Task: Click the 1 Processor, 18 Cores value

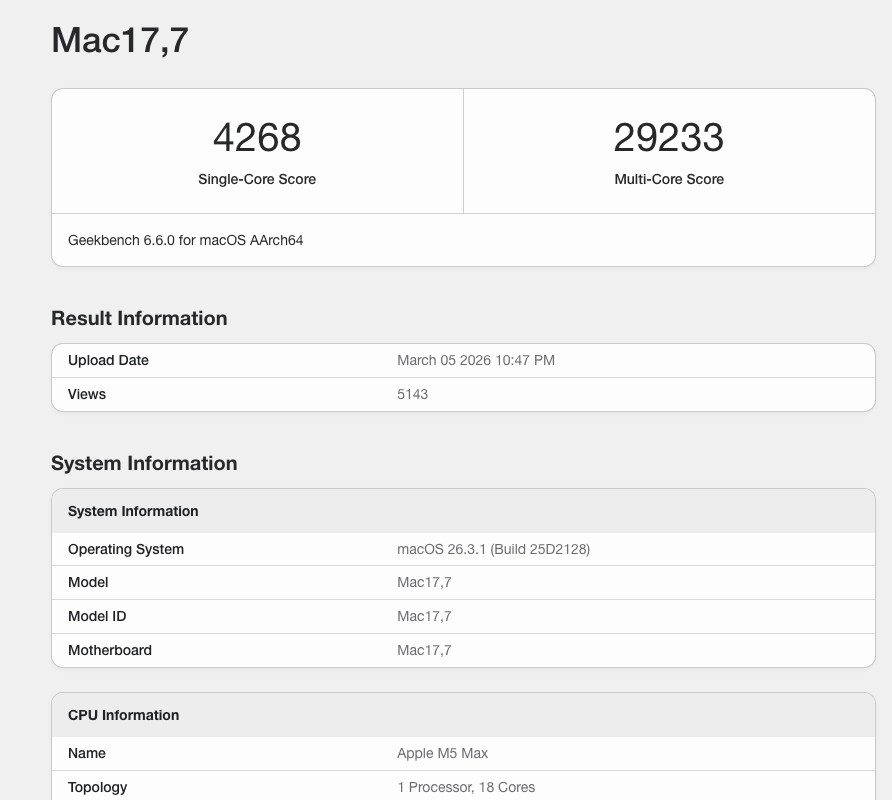Action: pos(466,787)
